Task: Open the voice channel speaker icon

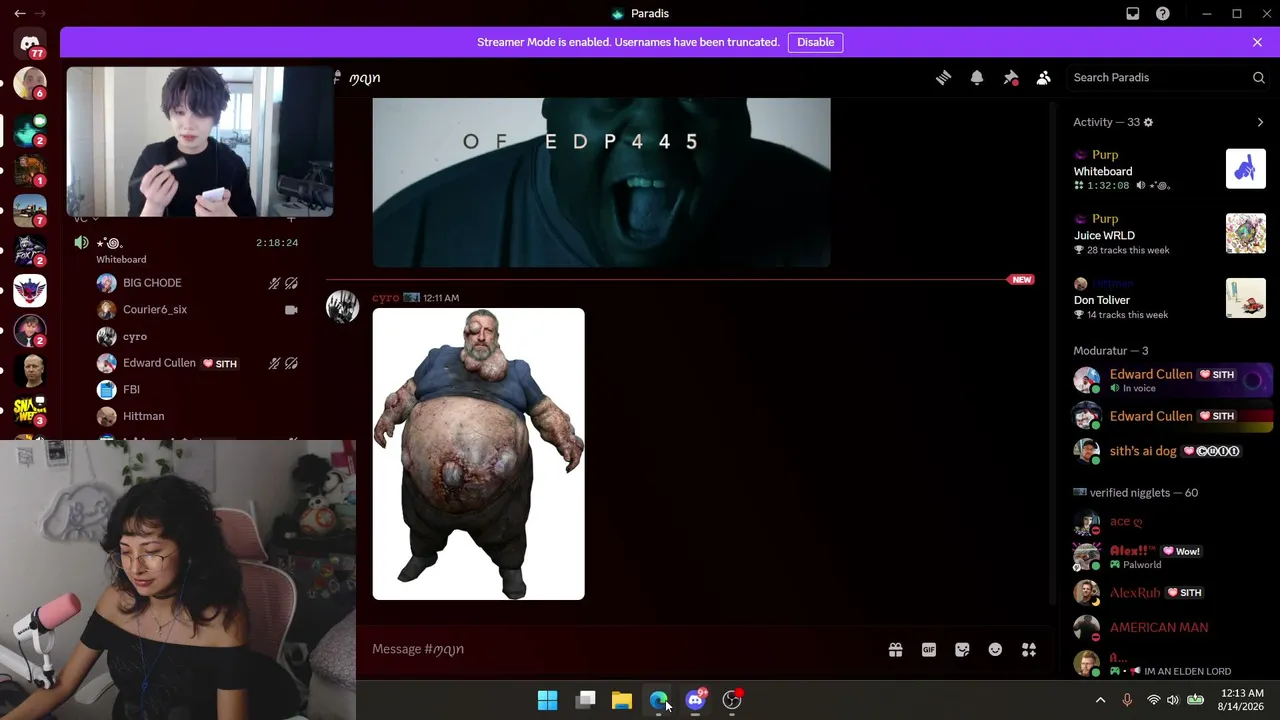Action: point(81,243)
